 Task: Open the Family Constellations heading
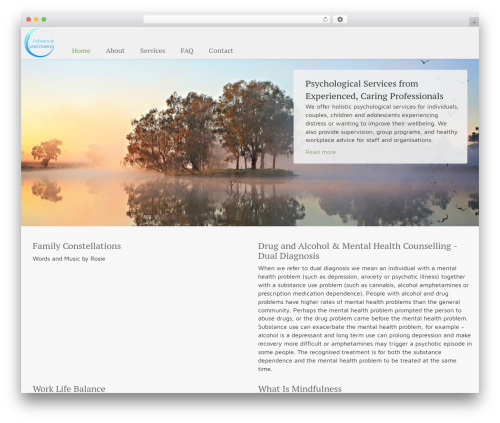77,246
